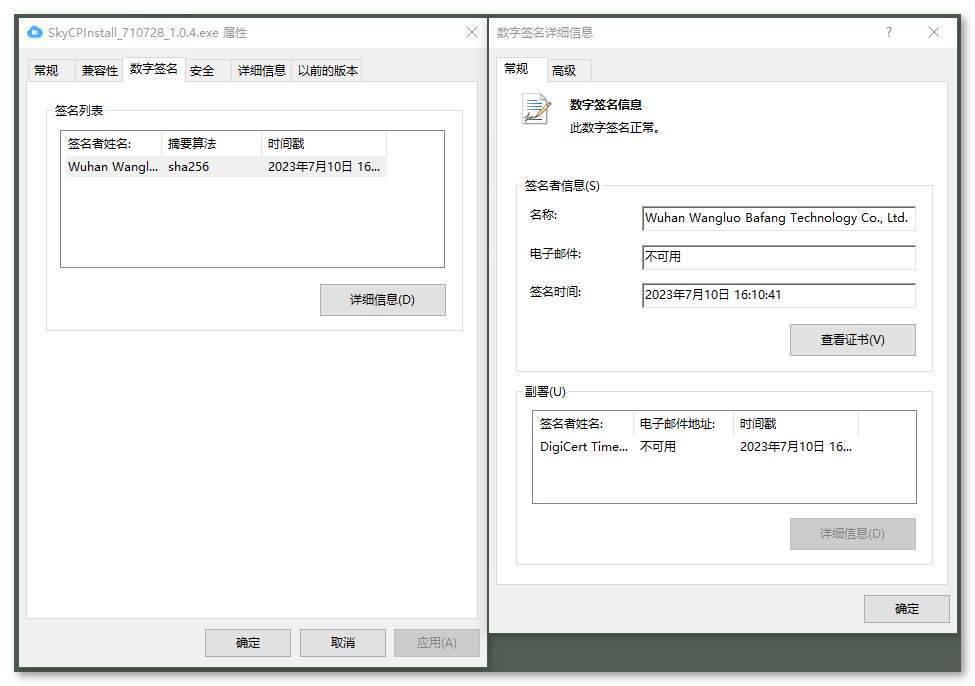Switch to the 以前的版本 tab
This screenshot has width=975, height=686.
328,70
